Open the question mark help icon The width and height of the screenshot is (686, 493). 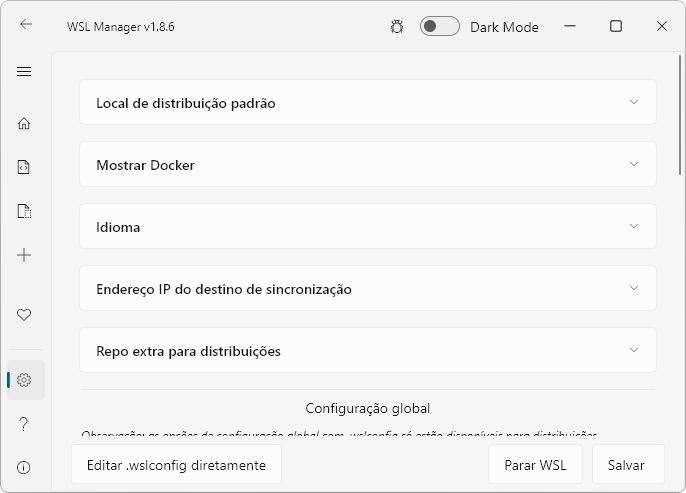coord(24,424)
